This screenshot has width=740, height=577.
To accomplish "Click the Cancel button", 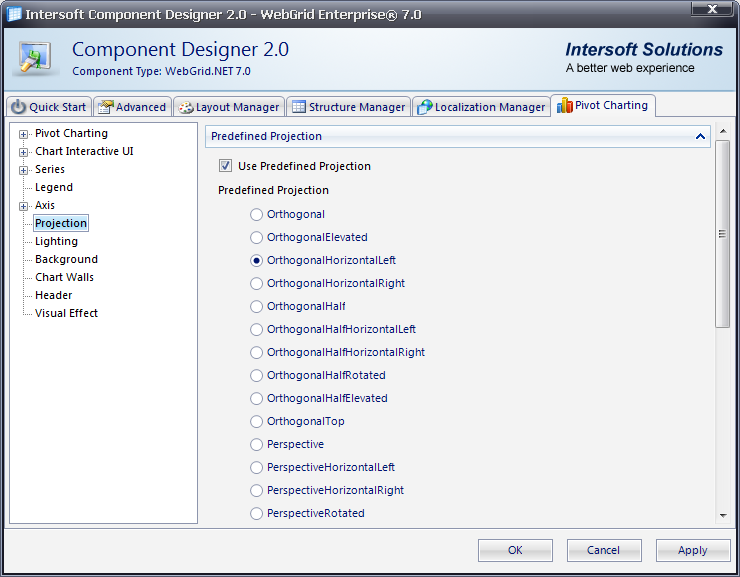I will tap(603, 550).
